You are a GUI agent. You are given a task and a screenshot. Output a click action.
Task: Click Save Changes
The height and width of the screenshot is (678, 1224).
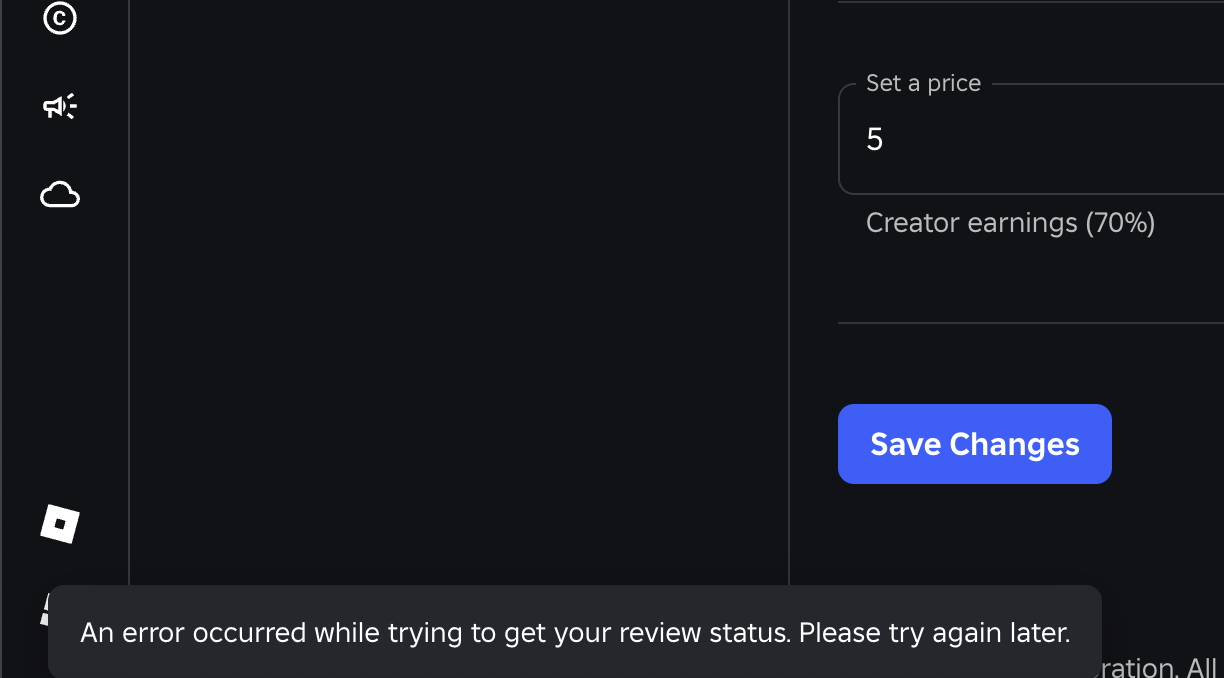tap(975, 444)
